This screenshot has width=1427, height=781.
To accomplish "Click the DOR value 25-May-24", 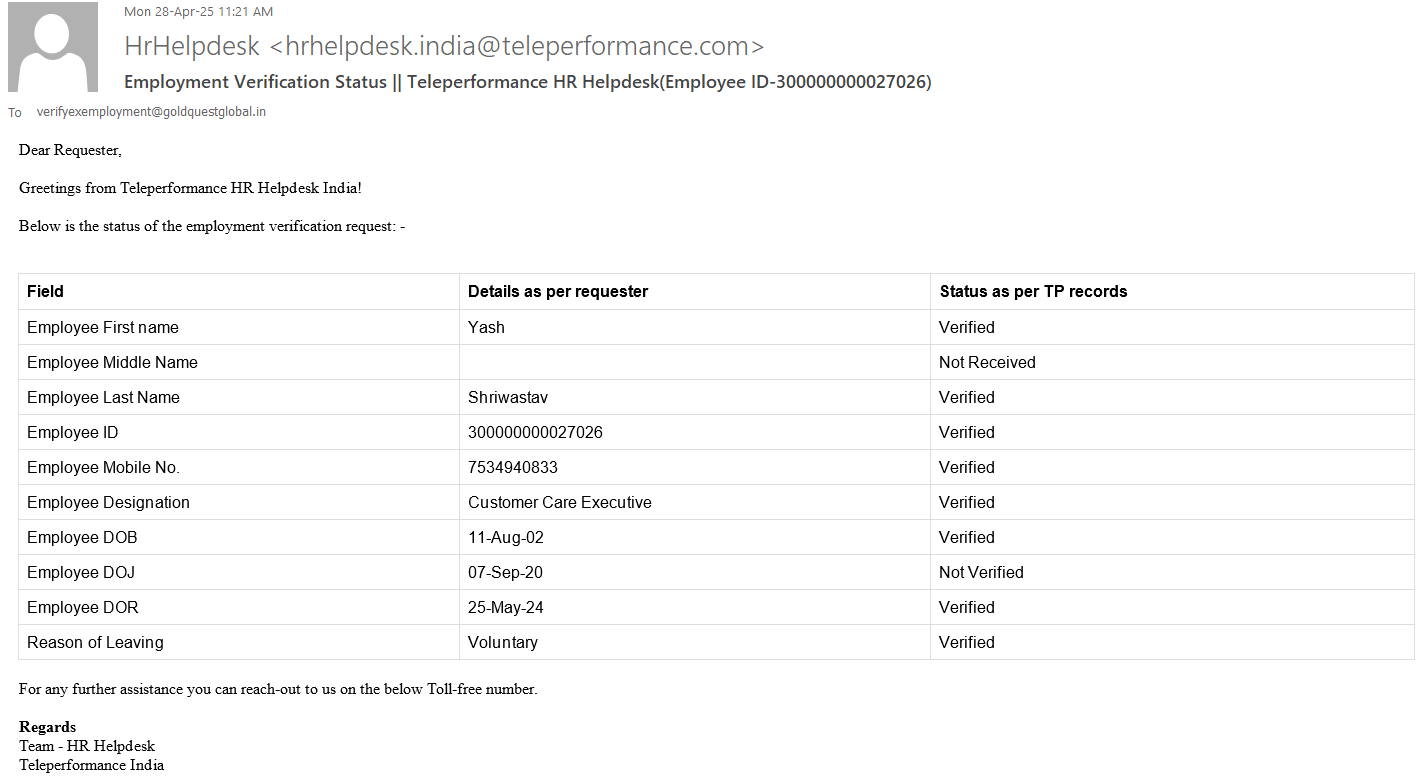I will click(506, 607).
